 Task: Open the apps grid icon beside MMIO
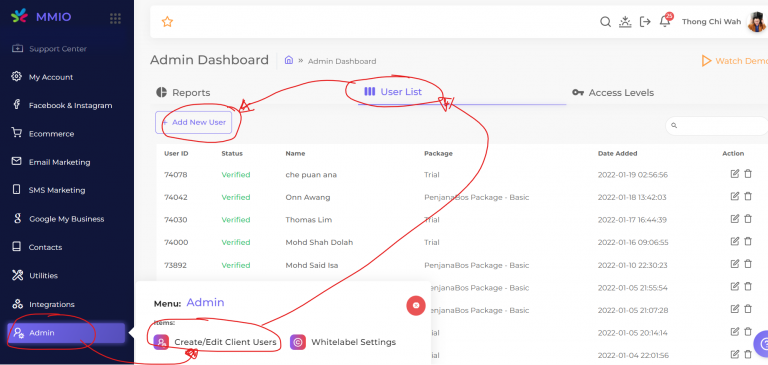tap(115, 19)
